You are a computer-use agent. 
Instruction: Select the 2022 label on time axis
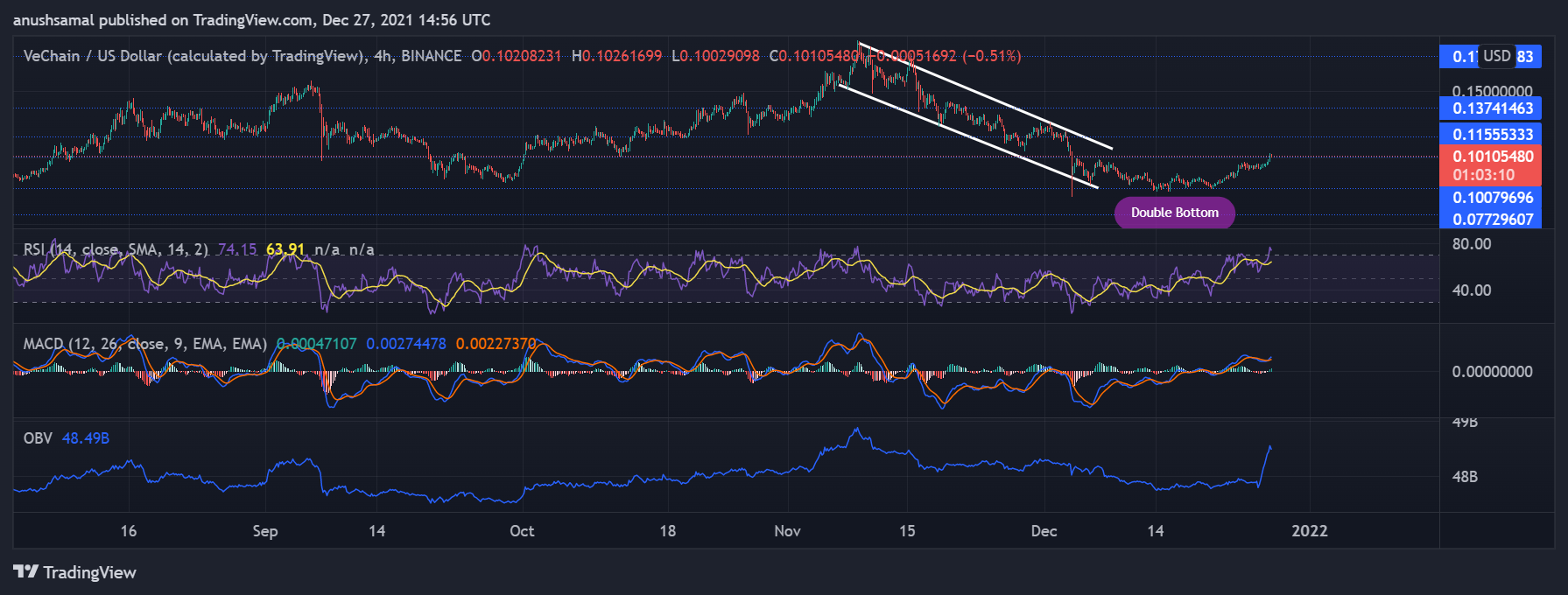coord(1309,531)
